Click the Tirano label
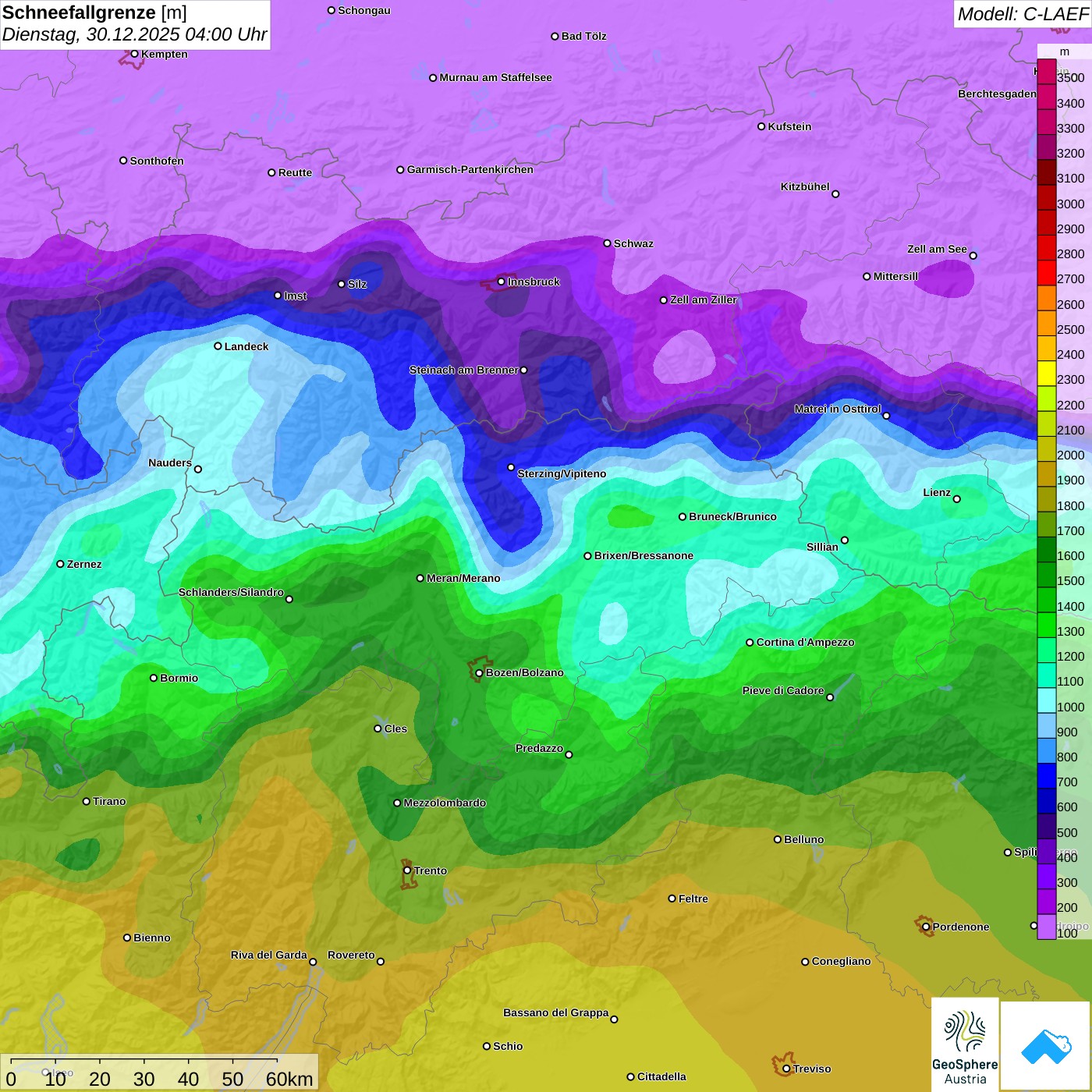The image size is (1092, 1092). click(x=109, y=801)
